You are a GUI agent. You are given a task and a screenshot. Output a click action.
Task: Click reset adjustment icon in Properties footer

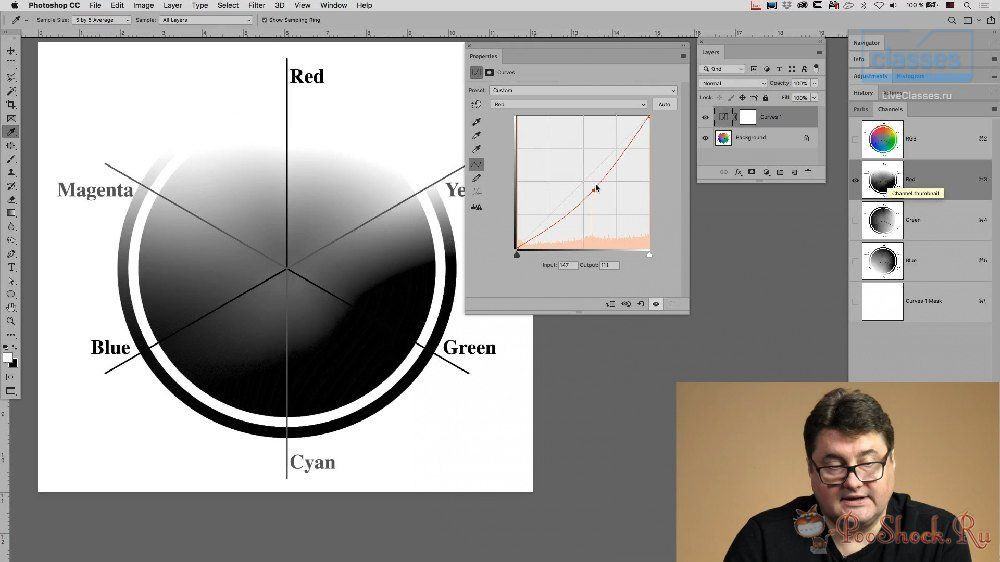pos(641,303)
